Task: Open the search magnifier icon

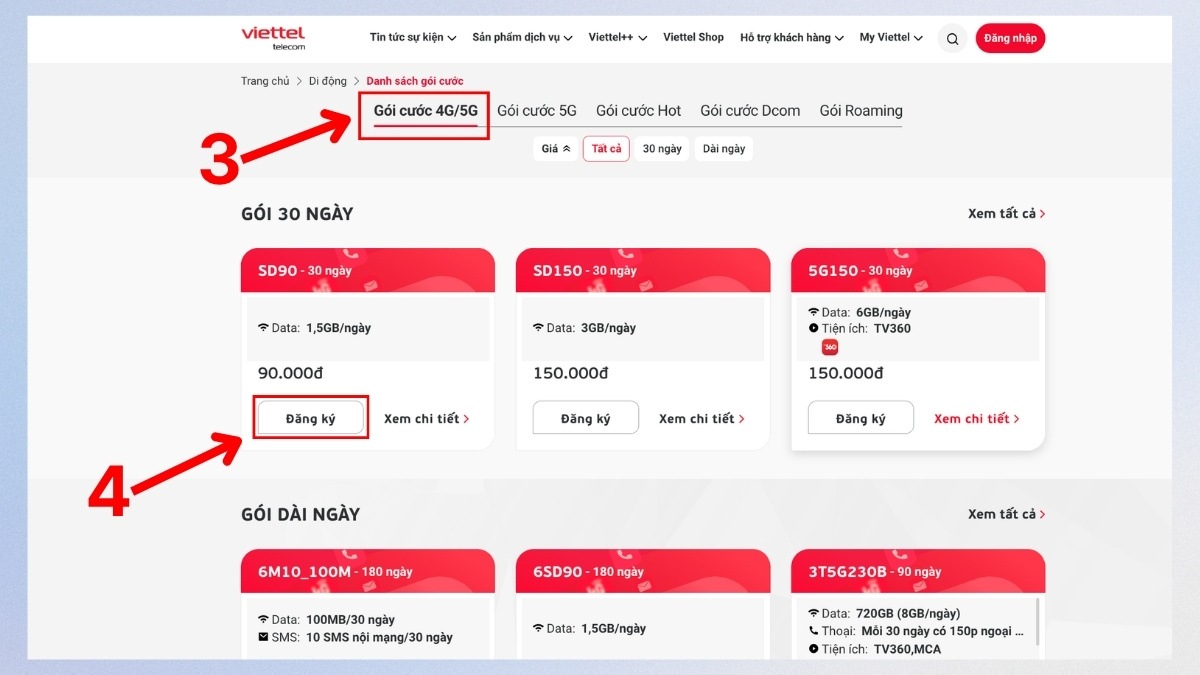Action: (953, 39)
